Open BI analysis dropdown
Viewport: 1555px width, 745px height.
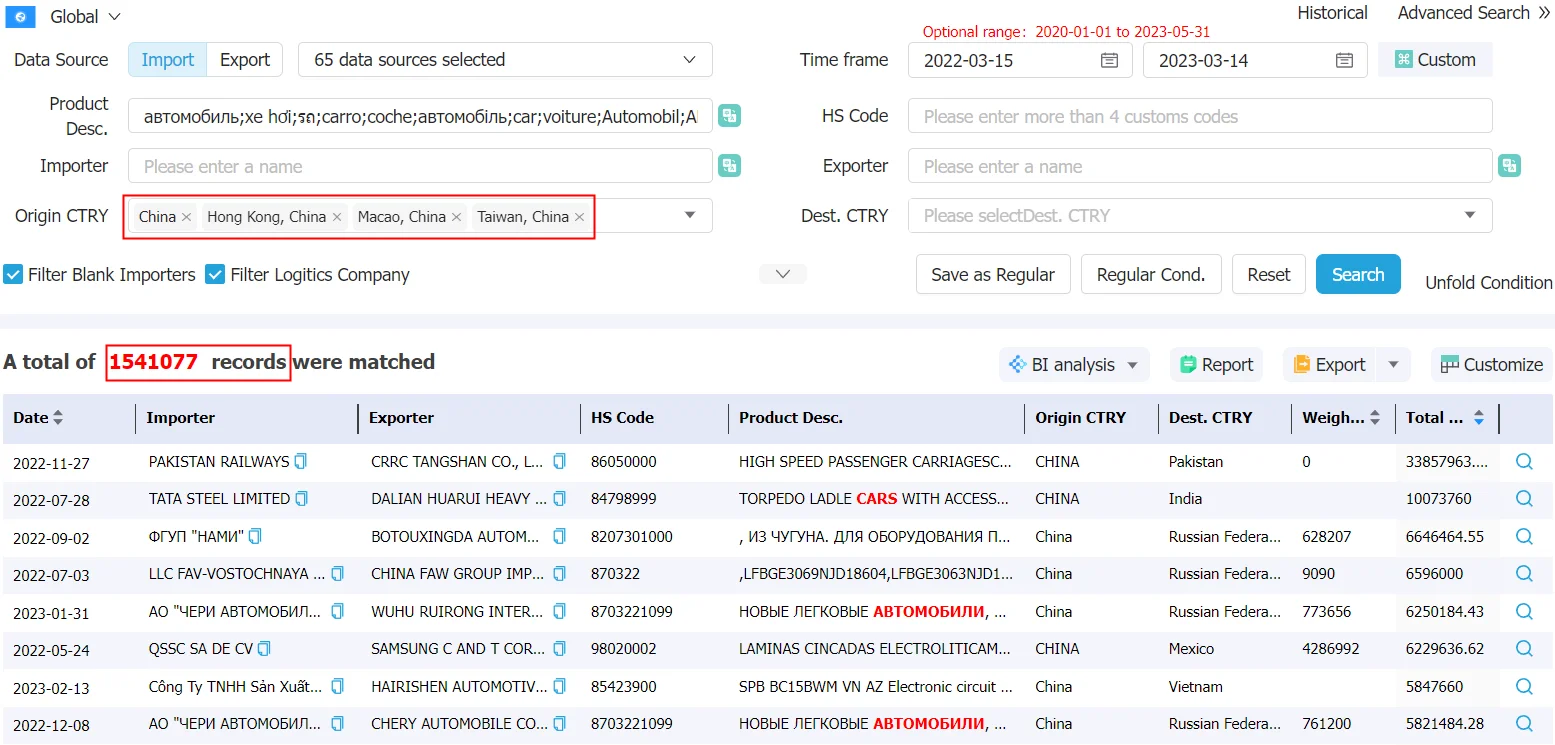1074,365
